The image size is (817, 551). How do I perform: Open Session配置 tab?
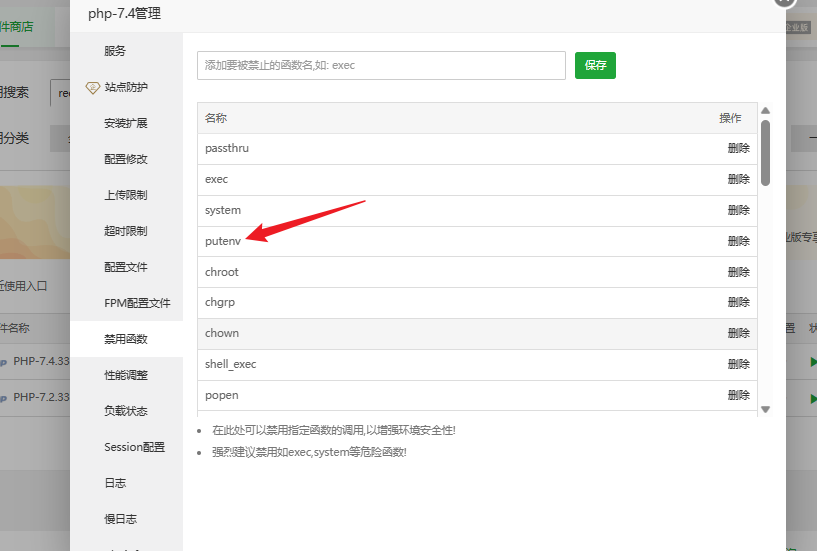134,447
